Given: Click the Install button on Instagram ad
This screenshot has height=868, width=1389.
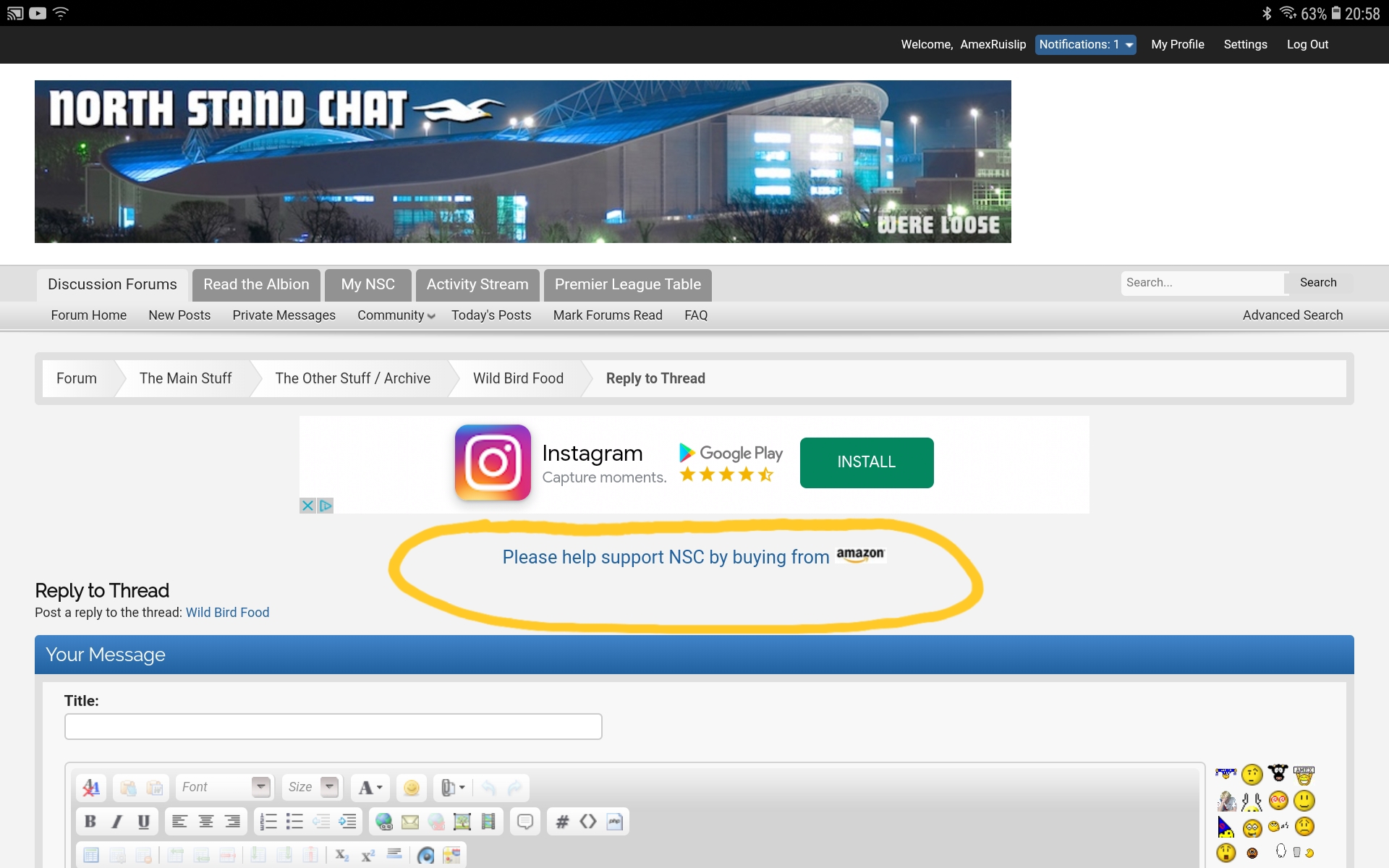Looking at the screenshot, I should [867, 462].
